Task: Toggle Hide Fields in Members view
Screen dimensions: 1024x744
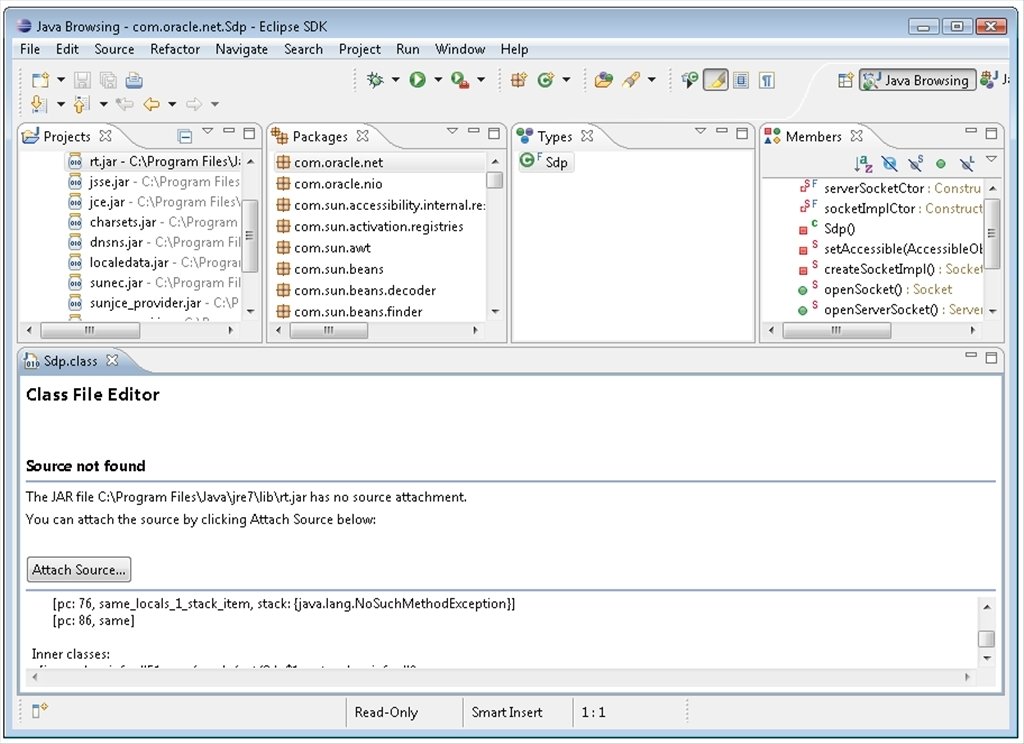Action: [889, 163]
